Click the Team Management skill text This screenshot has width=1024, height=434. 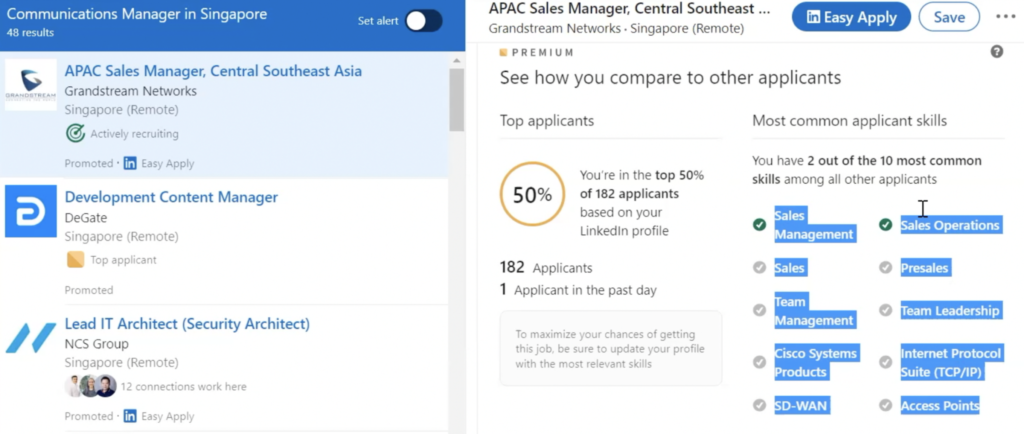(814, 311)
